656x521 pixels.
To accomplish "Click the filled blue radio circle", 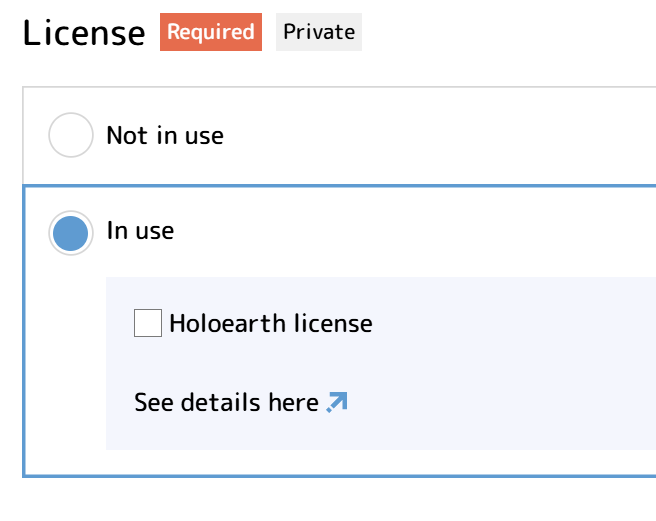I will coord(71,232).
